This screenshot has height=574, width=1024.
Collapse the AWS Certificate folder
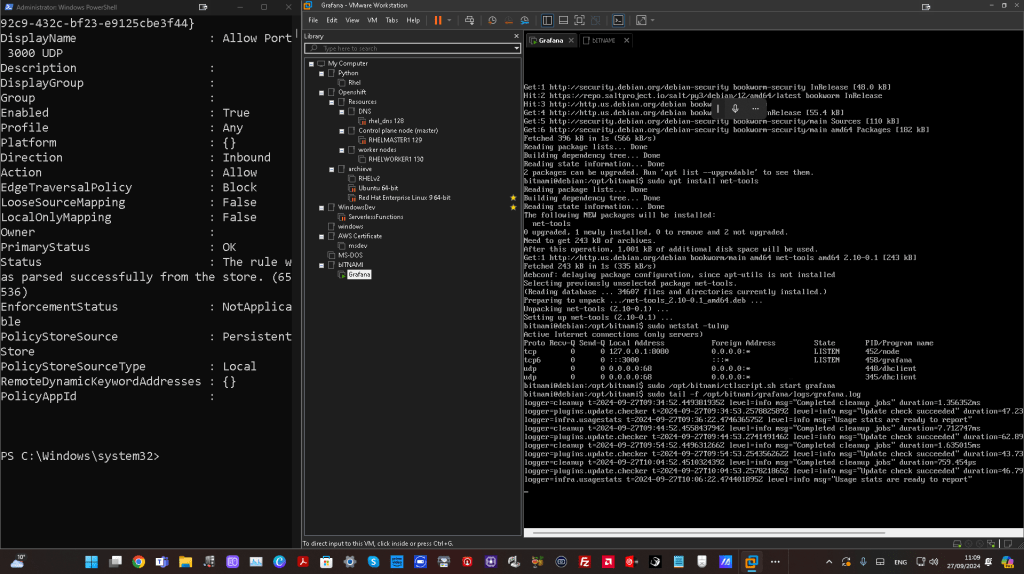click(x=321, y=236)
